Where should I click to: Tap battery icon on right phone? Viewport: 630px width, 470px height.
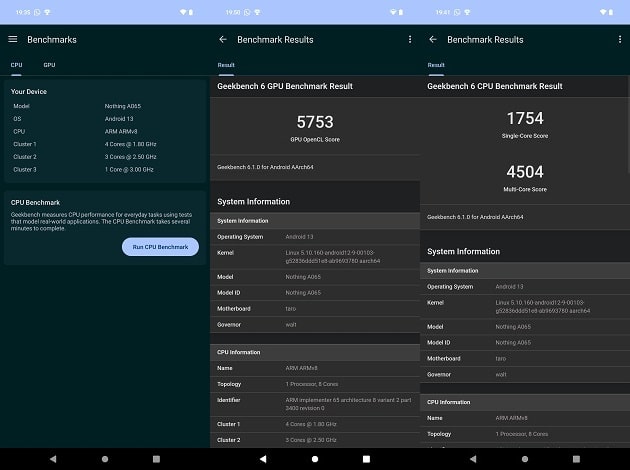point(611,12)
